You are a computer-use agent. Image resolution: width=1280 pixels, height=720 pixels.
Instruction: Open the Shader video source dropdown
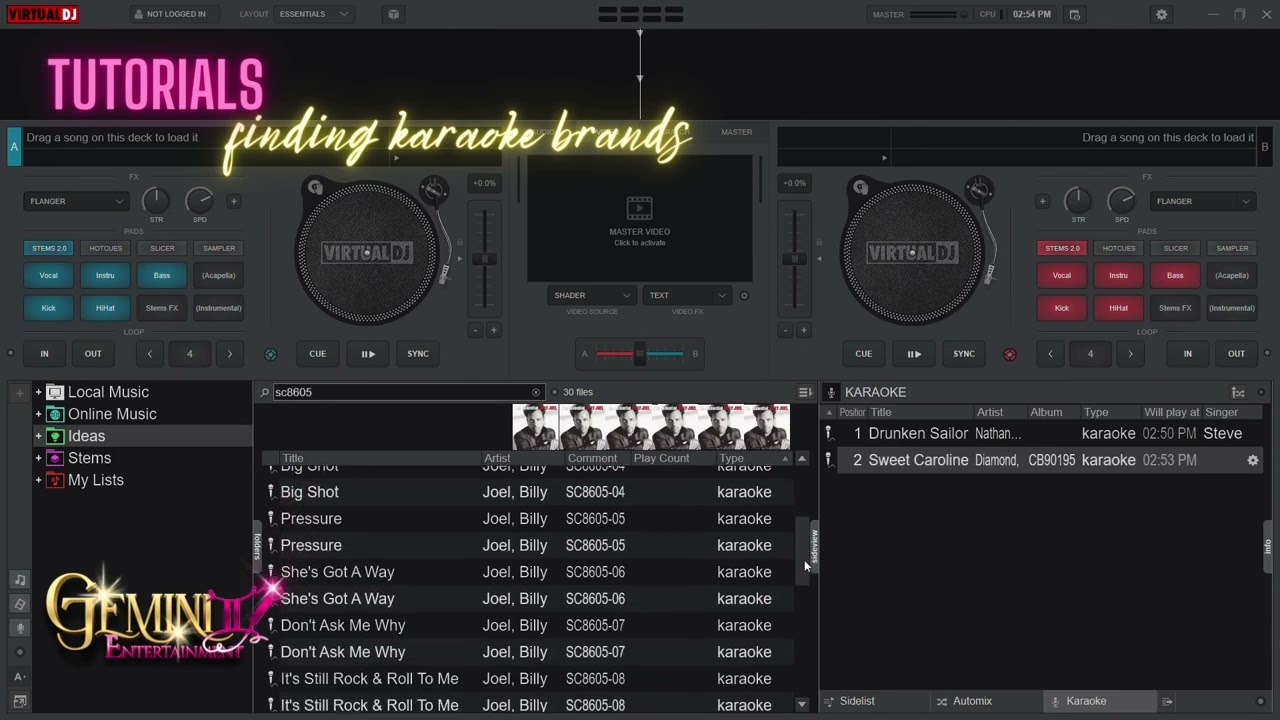pyautogui.click(x=591, y=295)
